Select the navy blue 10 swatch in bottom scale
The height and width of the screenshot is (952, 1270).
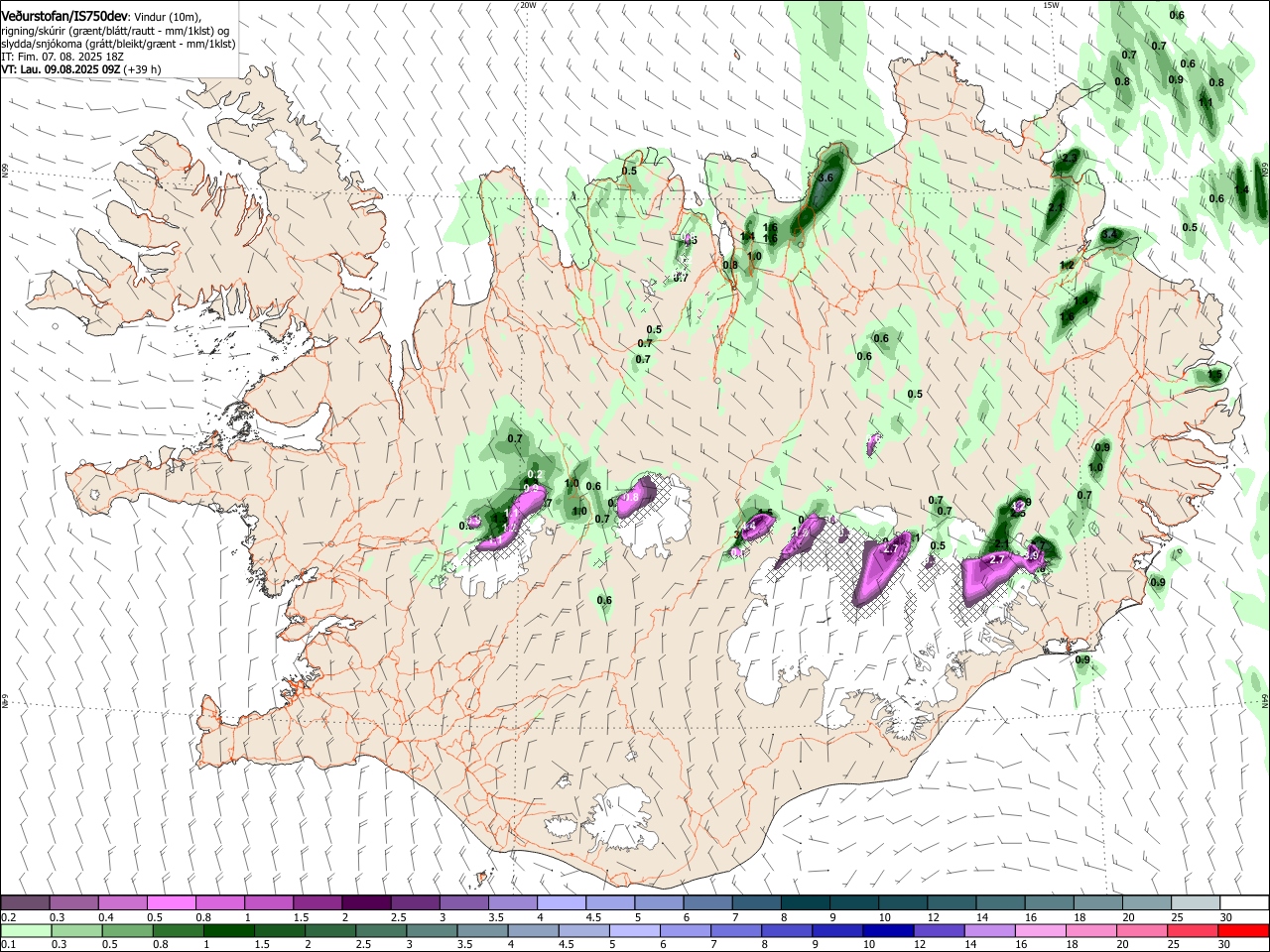pos(887,930)
